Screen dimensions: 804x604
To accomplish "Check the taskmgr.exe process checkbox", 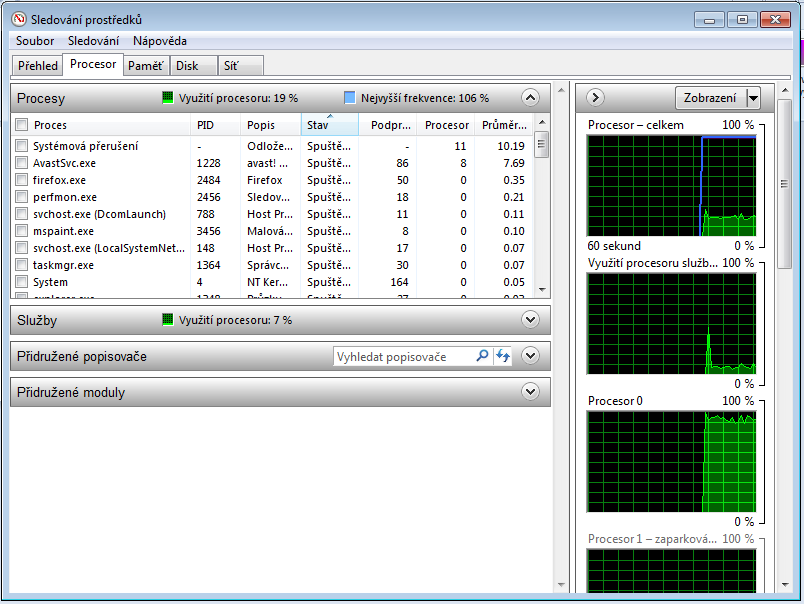I will 22,265.
